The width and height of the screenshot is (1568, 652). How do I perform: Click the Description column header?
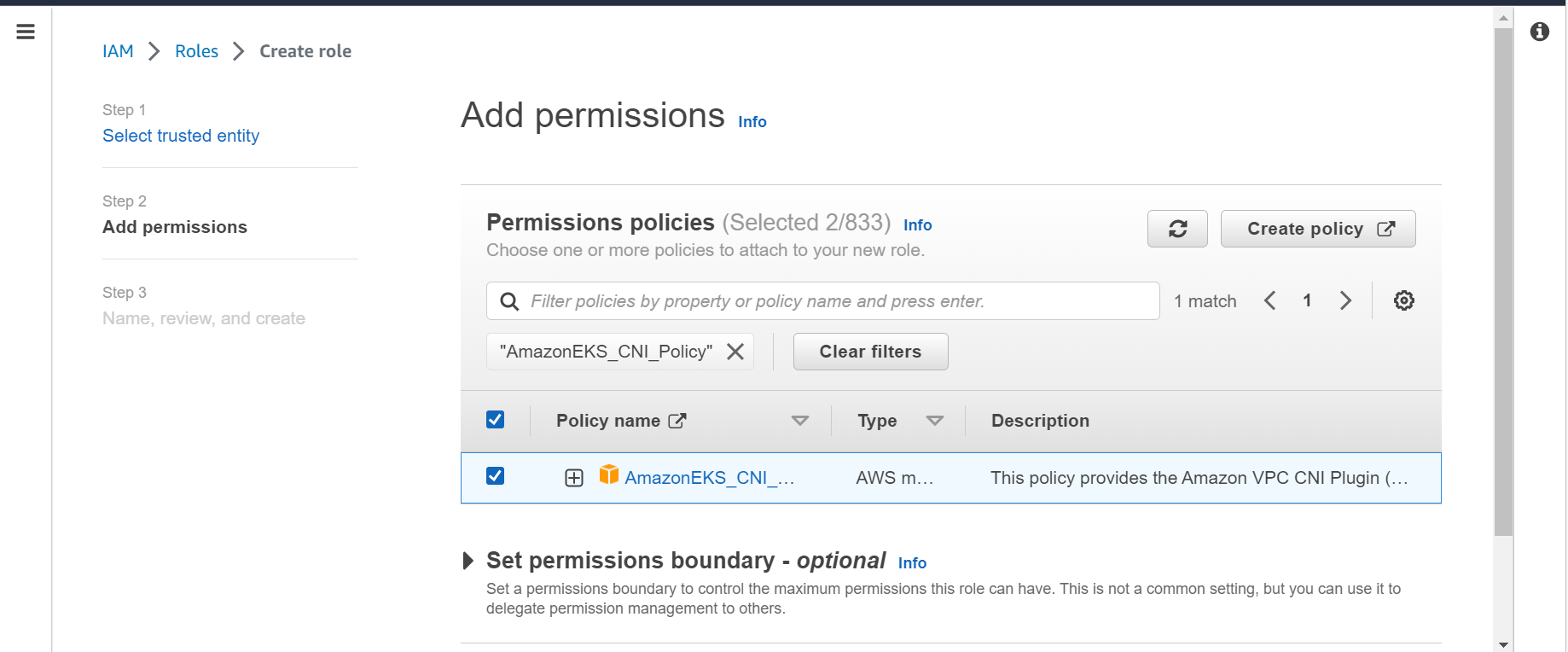click(1040, 421)
